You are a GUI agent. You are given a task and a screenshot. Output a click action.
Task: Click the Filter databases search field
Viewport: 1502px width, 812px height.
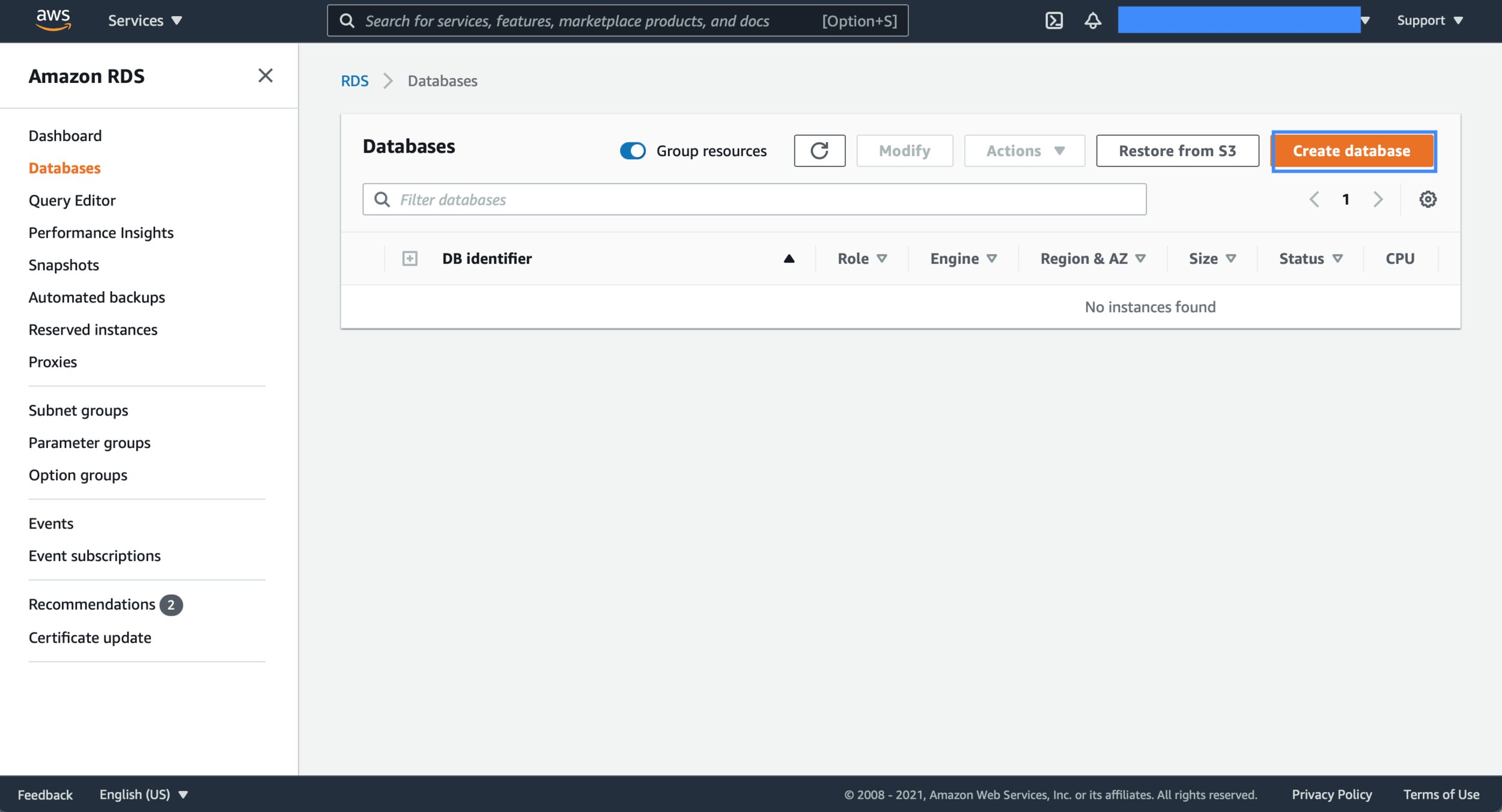pos(754,199)
